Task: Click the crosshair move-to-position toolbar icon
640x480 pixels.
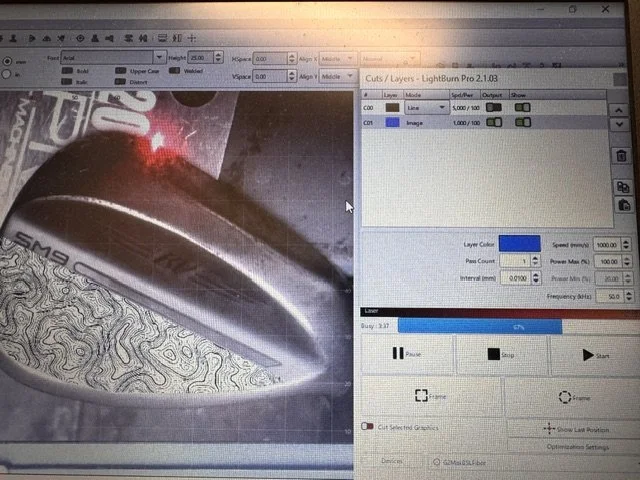Action: [x=192, y=38]
